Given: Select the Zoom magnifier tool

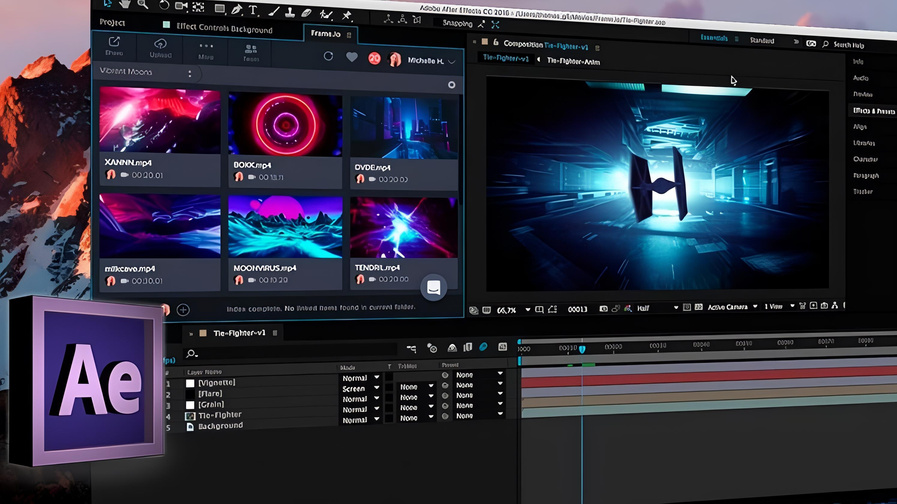Looking at the screenshot, I should [142, 4].
